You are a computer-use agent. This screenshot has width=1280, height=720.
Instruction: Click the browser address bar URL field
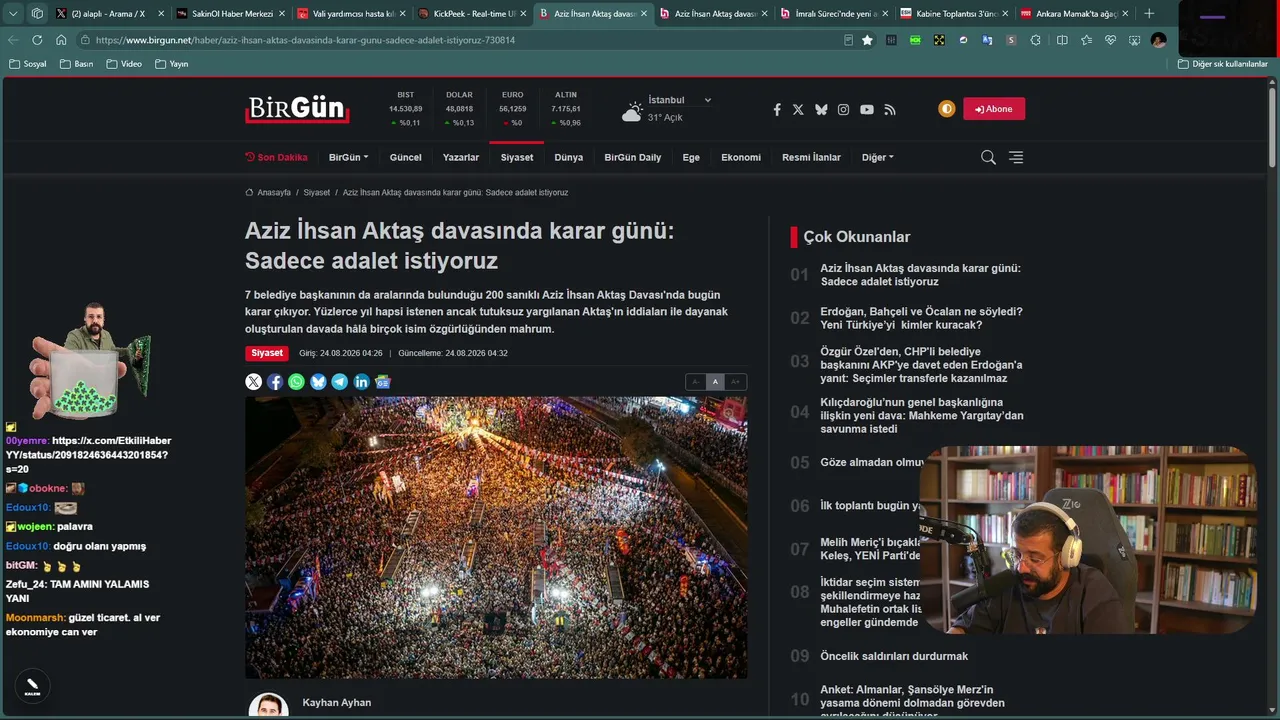(460, 40)
